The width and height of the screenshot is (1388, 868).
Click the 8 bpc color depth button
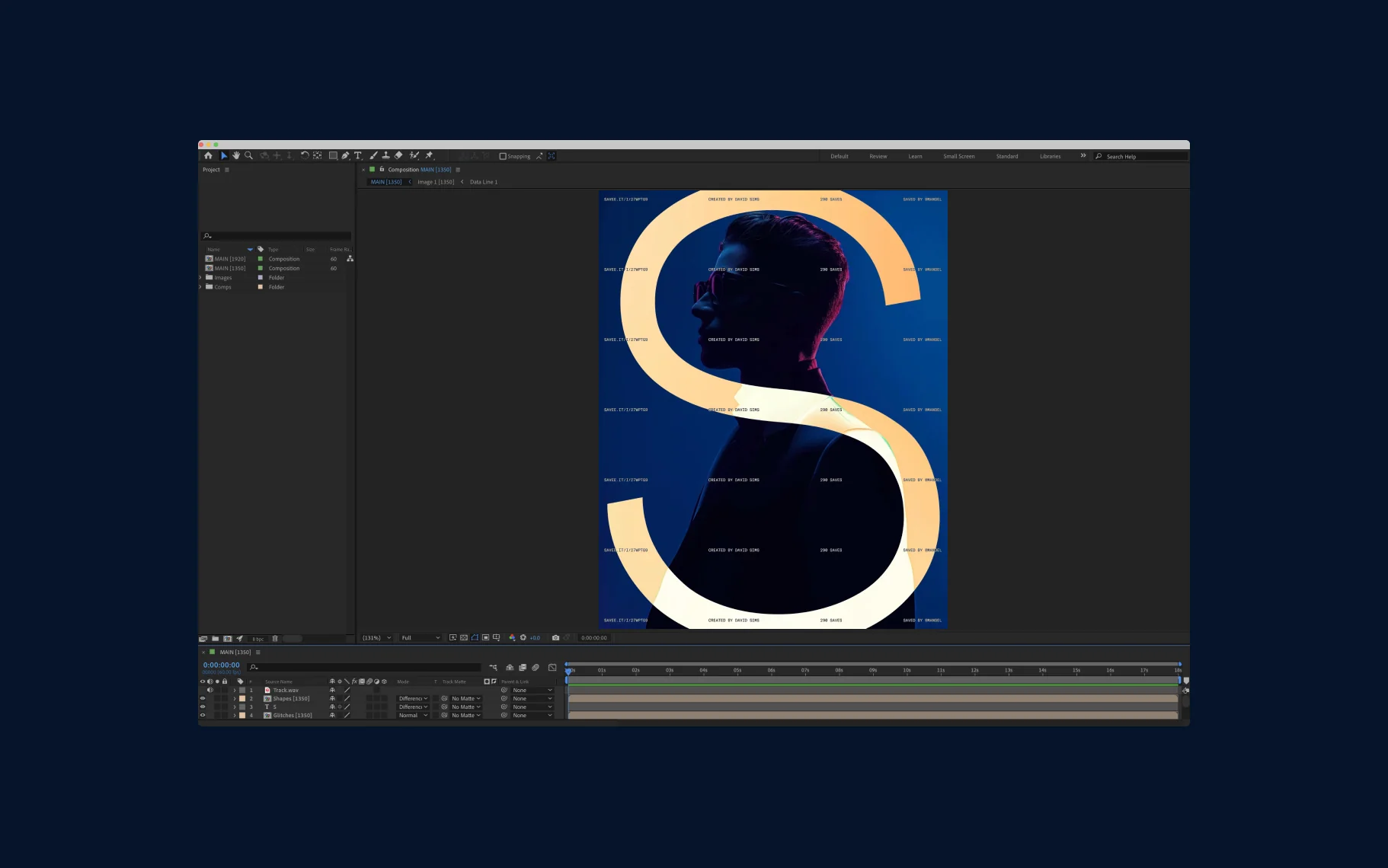click(x=258, y=639)
